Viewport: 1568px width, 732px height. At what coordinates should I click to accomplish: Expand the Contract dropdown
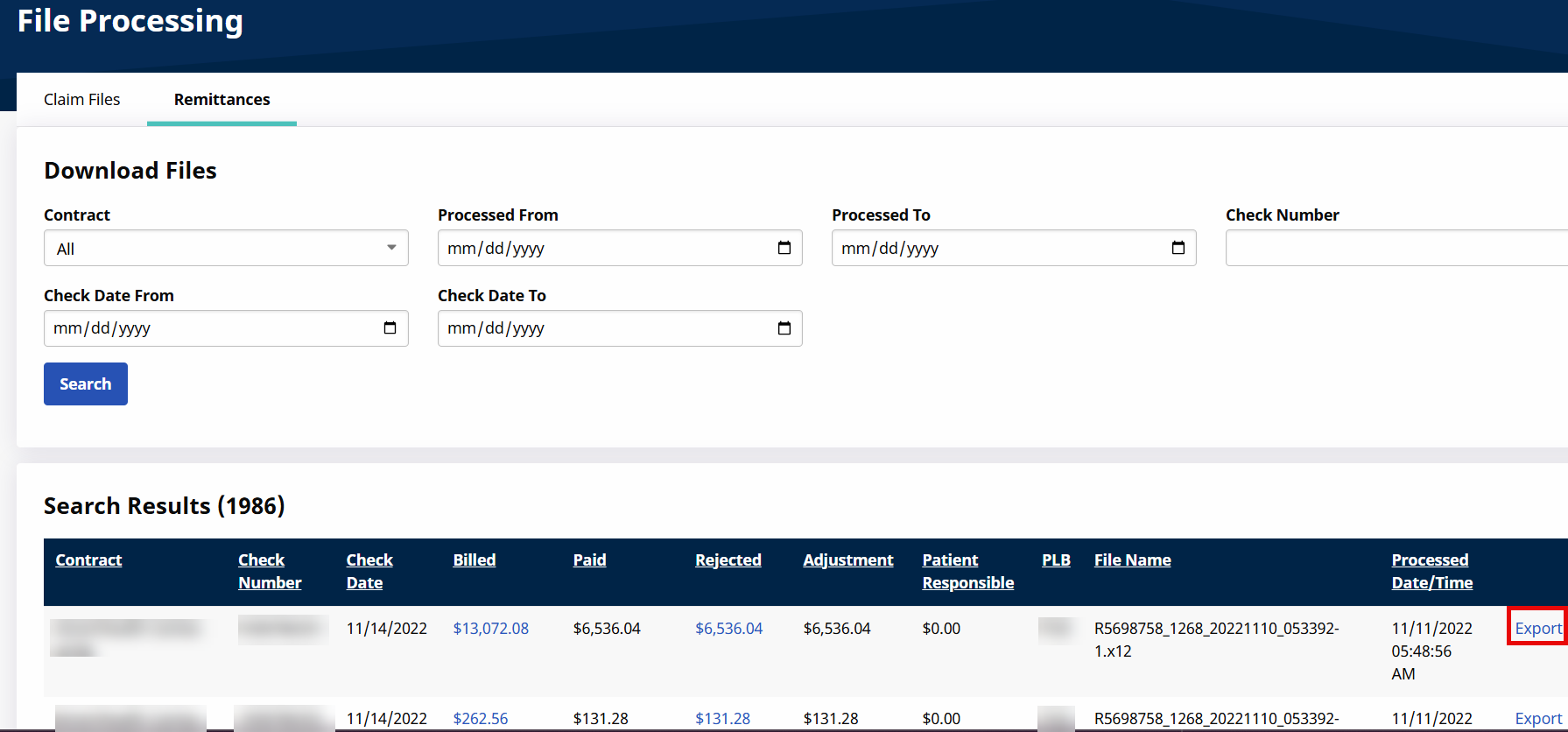[226, 249]
